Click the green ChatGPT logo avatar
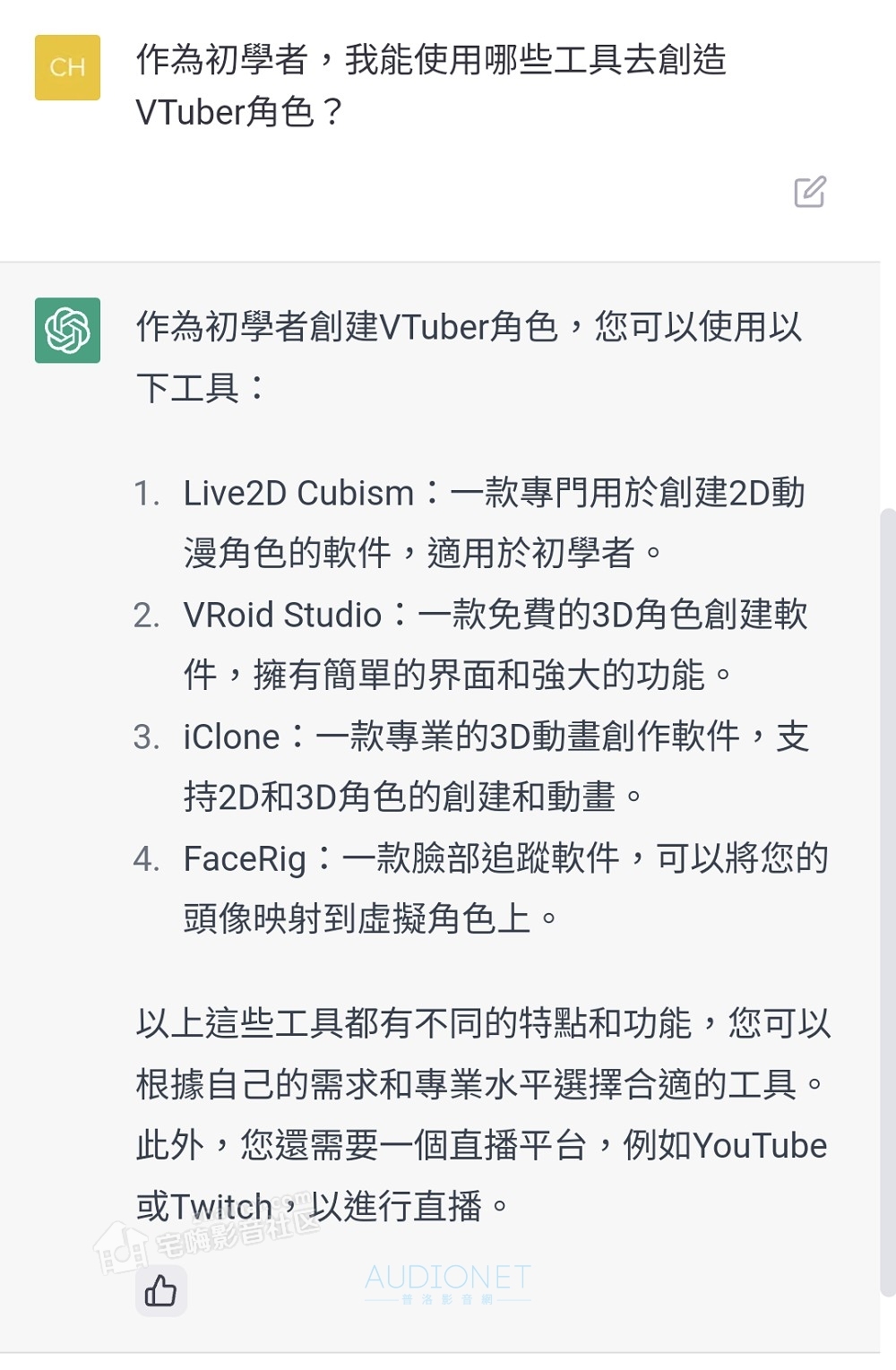Image resolution: width=896 pixels, height=1370 pixels. pos(67,330)
